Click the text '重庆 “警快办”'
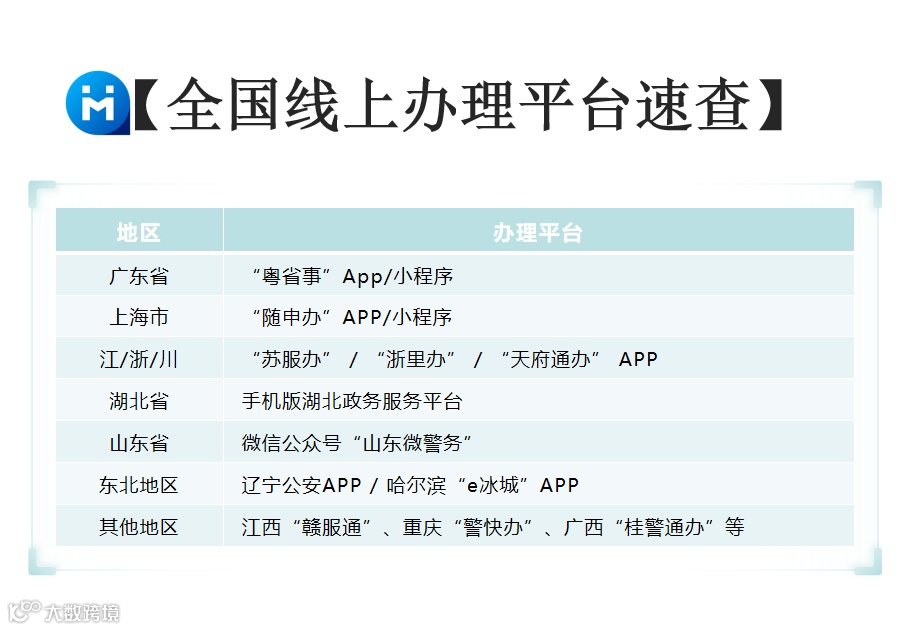The width and height of the screenshot is (916, 630). pyautogui.click(x=468, y=527)
